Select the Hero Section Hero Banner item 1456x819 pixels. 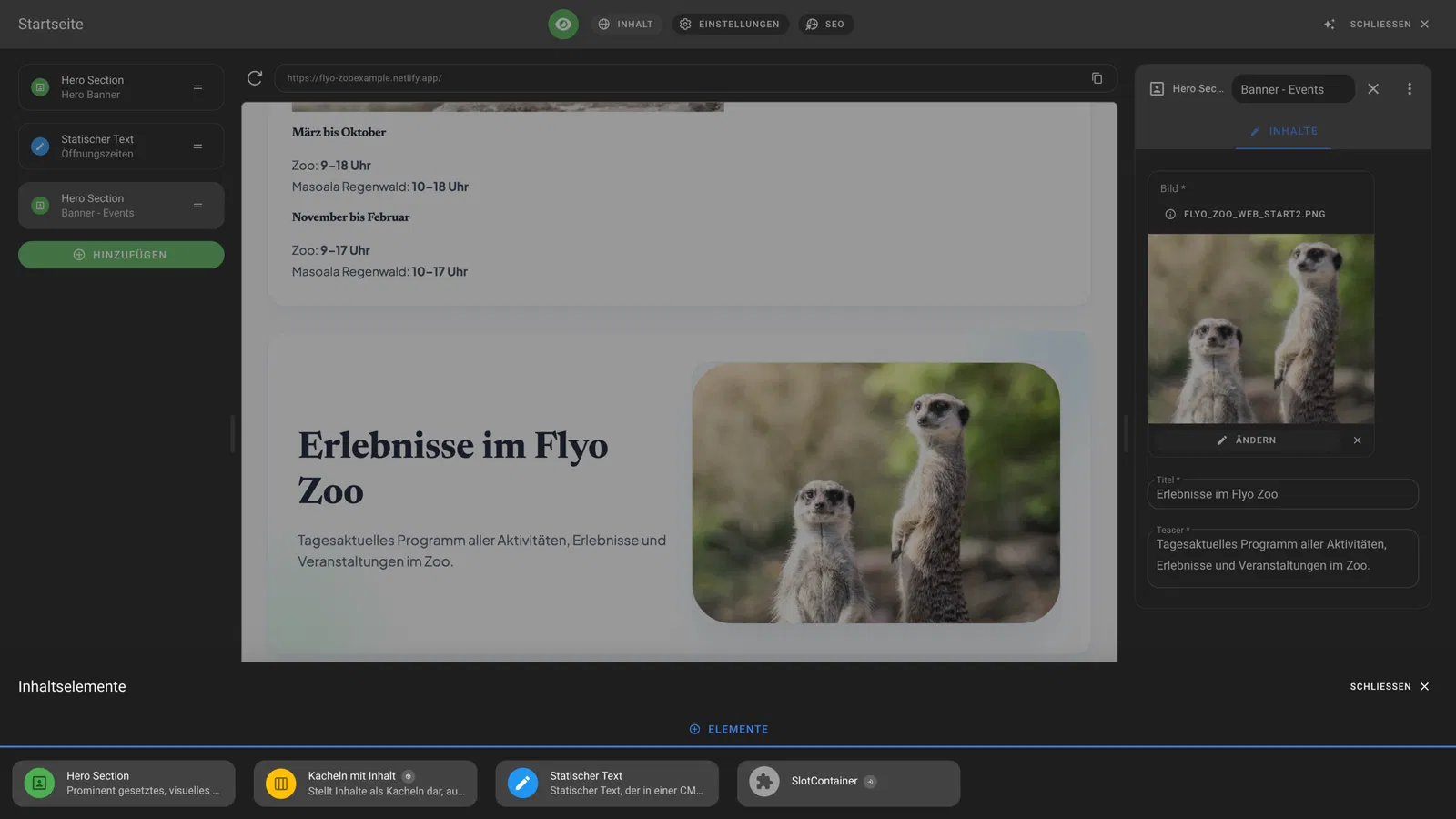[121, 87]
